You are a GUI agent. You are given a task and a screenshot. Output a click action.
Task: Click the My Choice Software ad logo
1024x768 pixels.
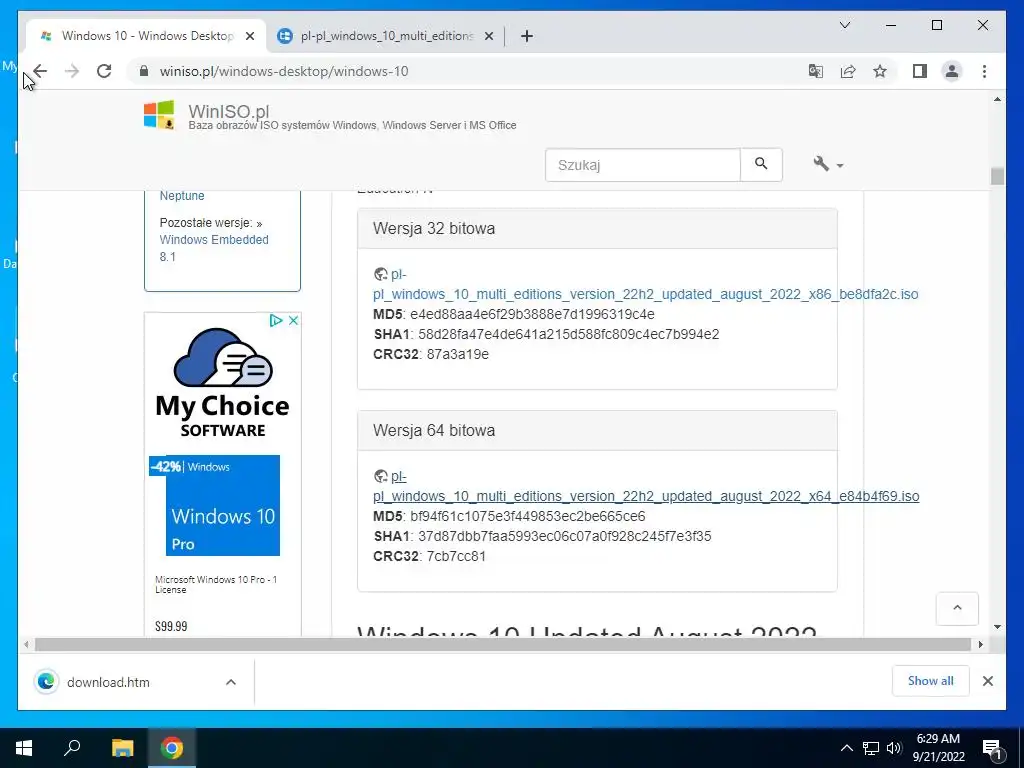point(223,383)
